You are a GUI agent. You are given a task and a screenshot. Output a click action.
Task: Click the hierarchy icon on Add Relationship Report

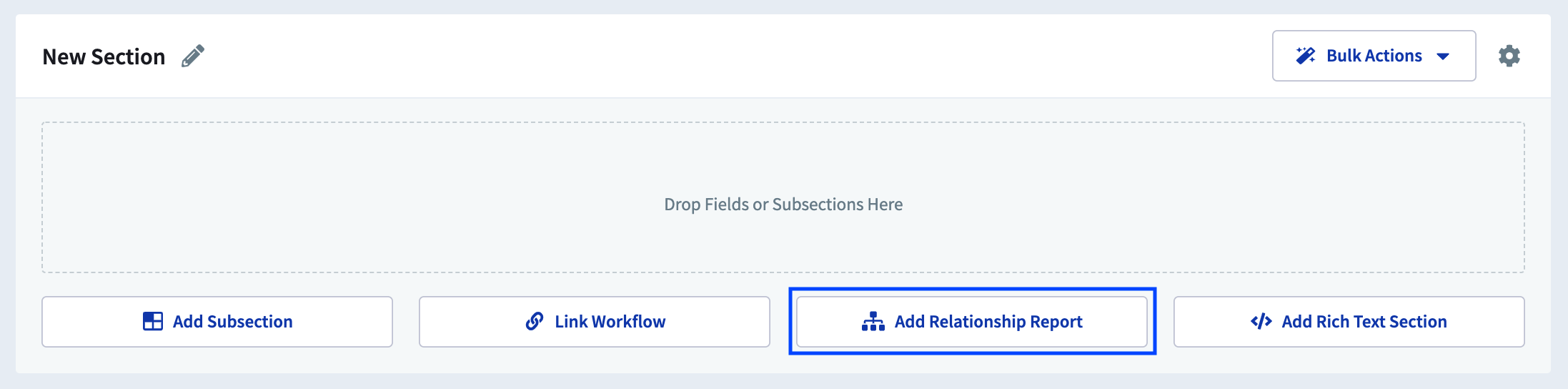873,322
